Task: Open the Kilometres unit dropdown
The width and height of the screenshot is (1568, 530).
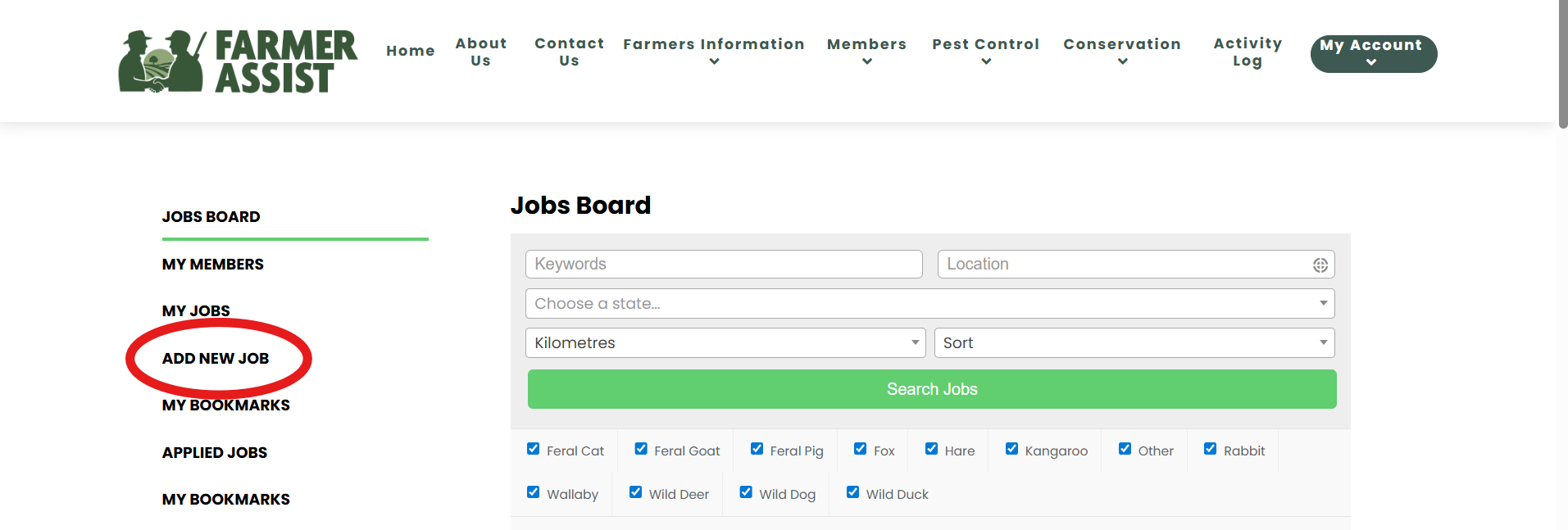Action: (x=725, y=342)
